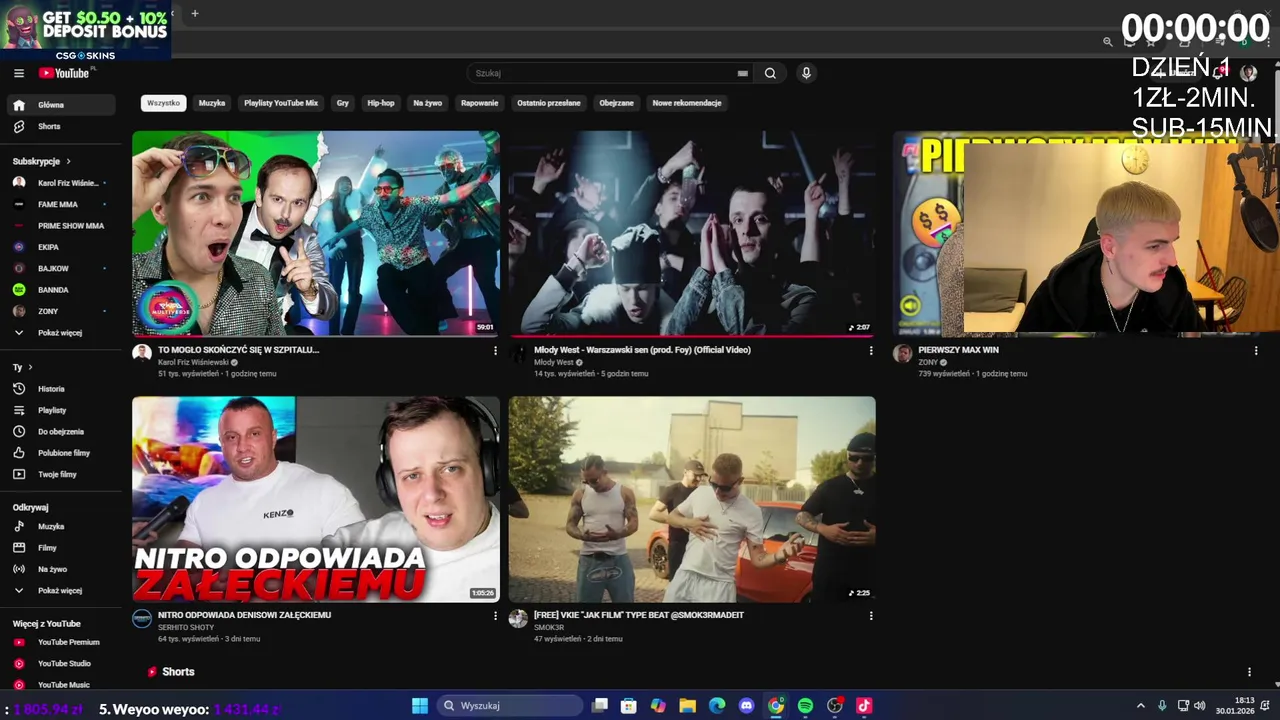
Task: Select the Playlisty YouTube Mix chip
Action: click(281, 103)
